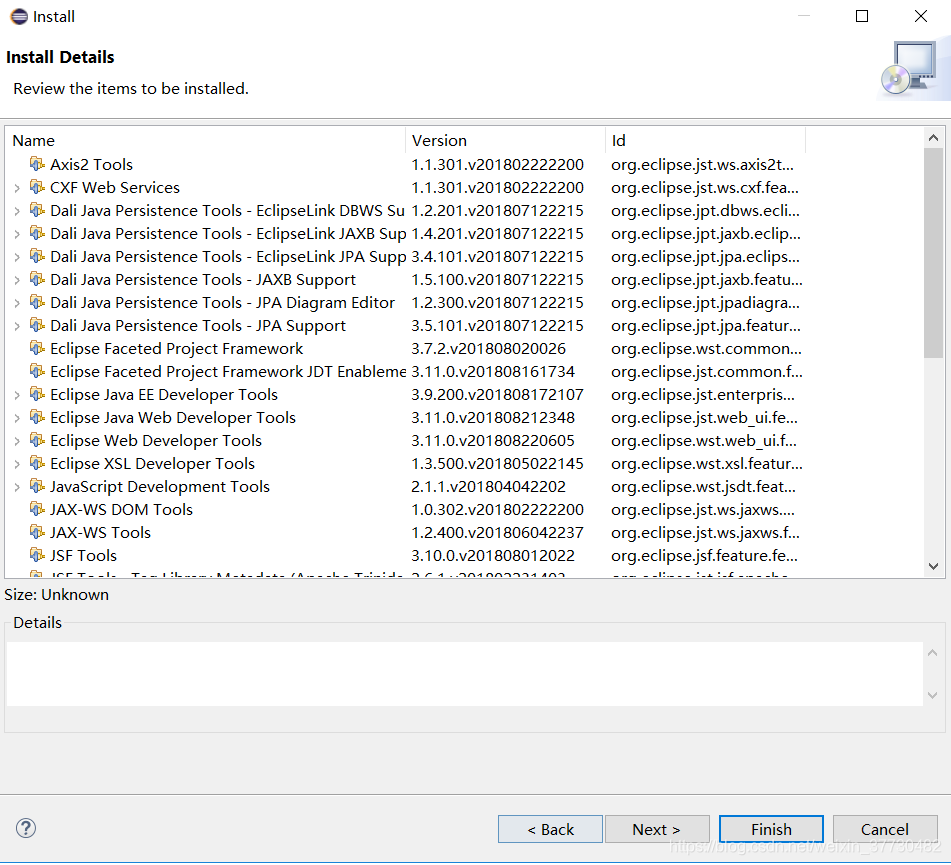951x865 pixels.
Task: Expand Eclipse Java Web Developer Tools
Action: (x=17, y=419)
